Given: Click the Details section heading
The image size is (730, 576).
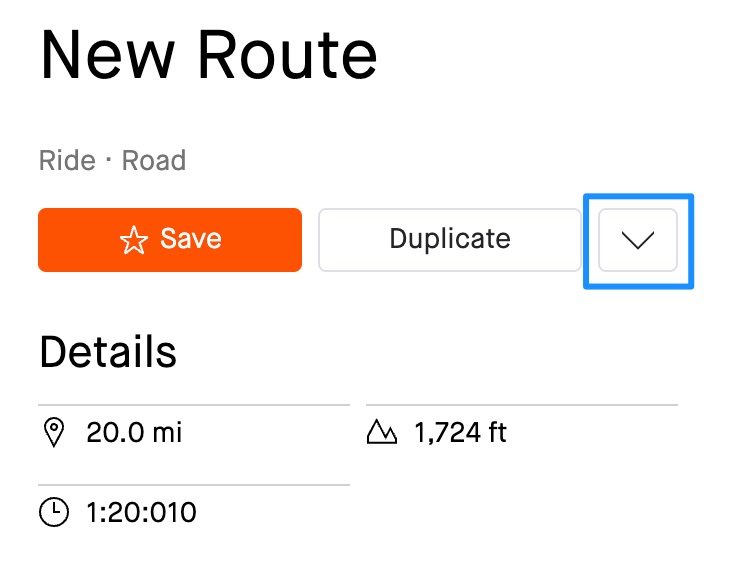Looking at the screenshot, I should 108,352.
